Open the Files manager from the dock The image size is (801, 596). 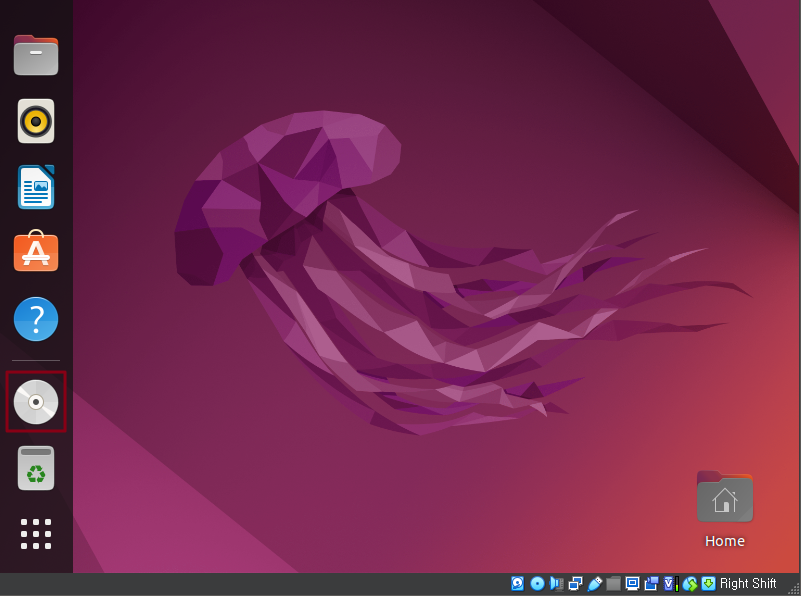point(36,55)
